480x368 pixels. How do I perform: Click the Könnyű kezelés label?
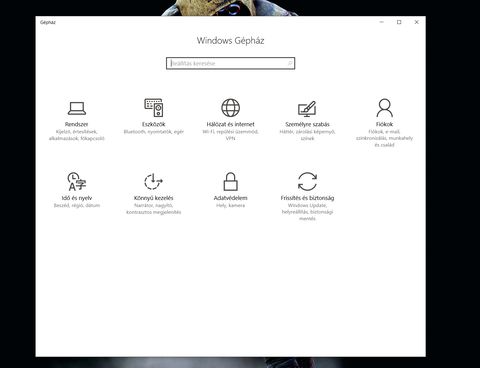point(153,198)
